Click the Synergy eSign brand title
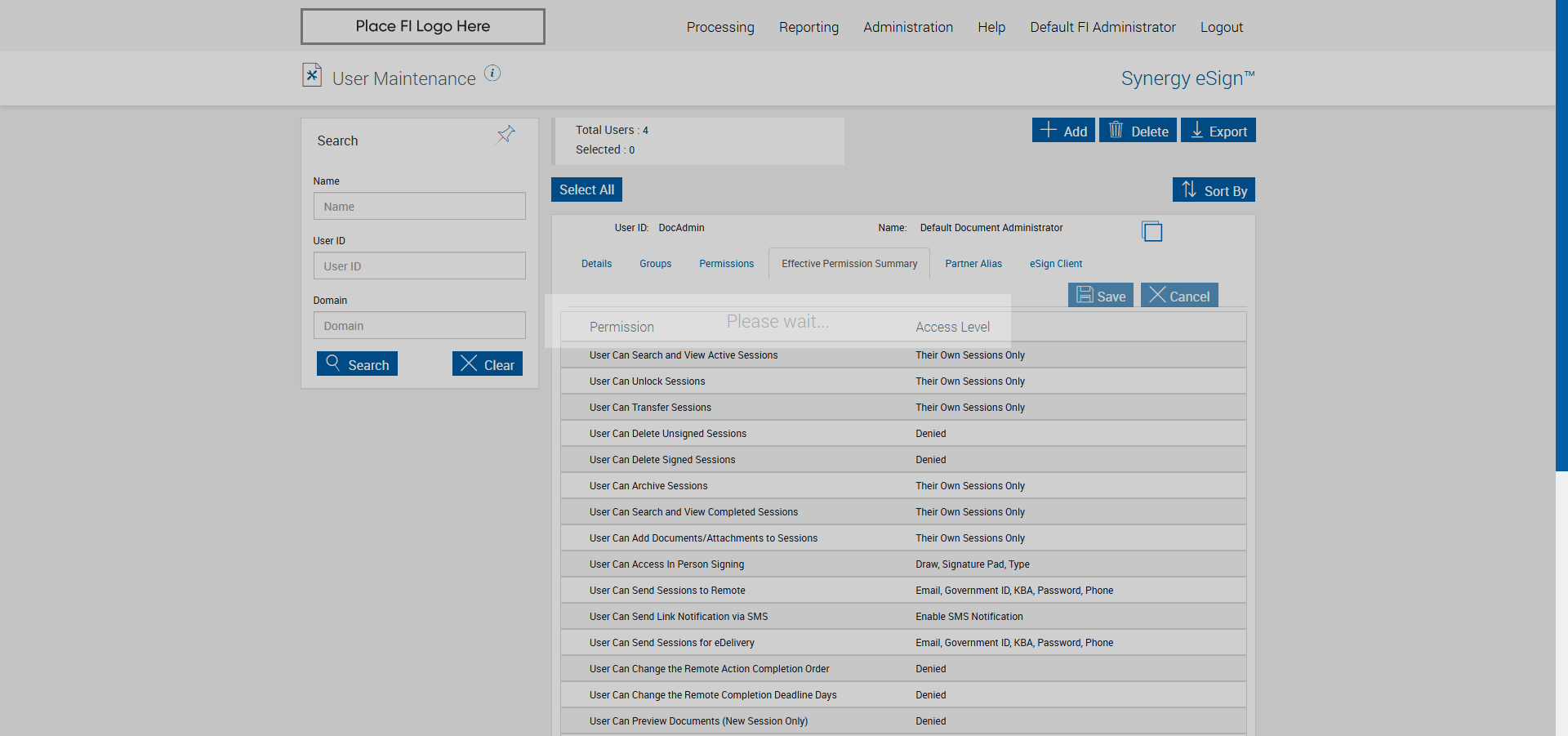Viewport: 1568px width, 736px height. (x=1187, y=78)
